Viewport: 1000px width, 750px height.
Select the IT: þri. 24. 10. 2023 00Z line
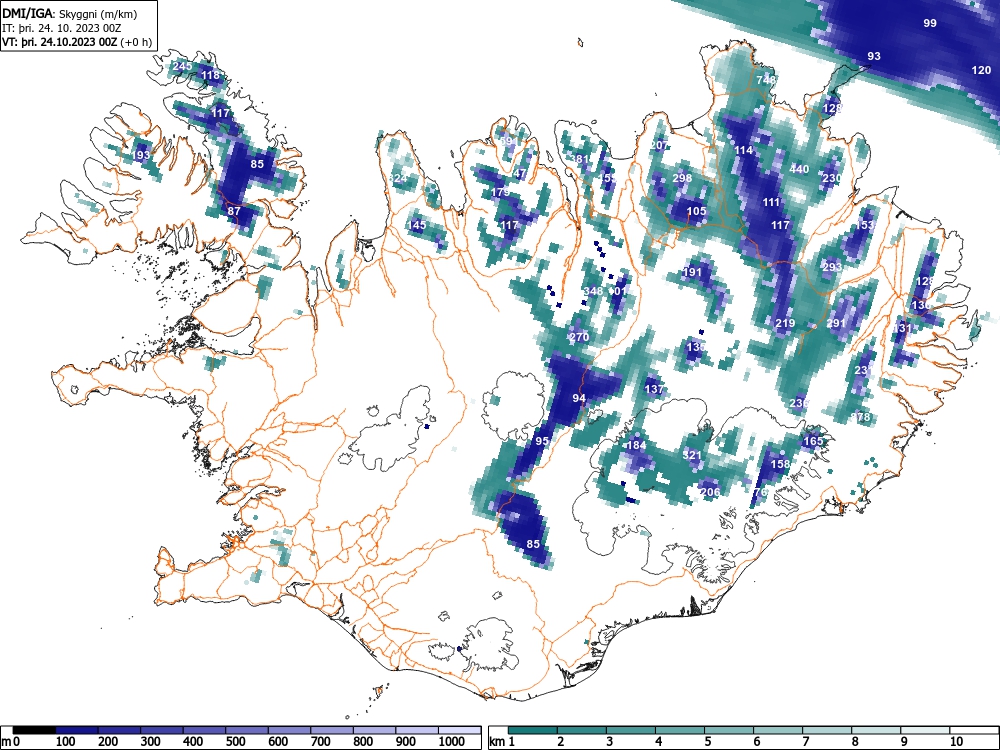62,28
